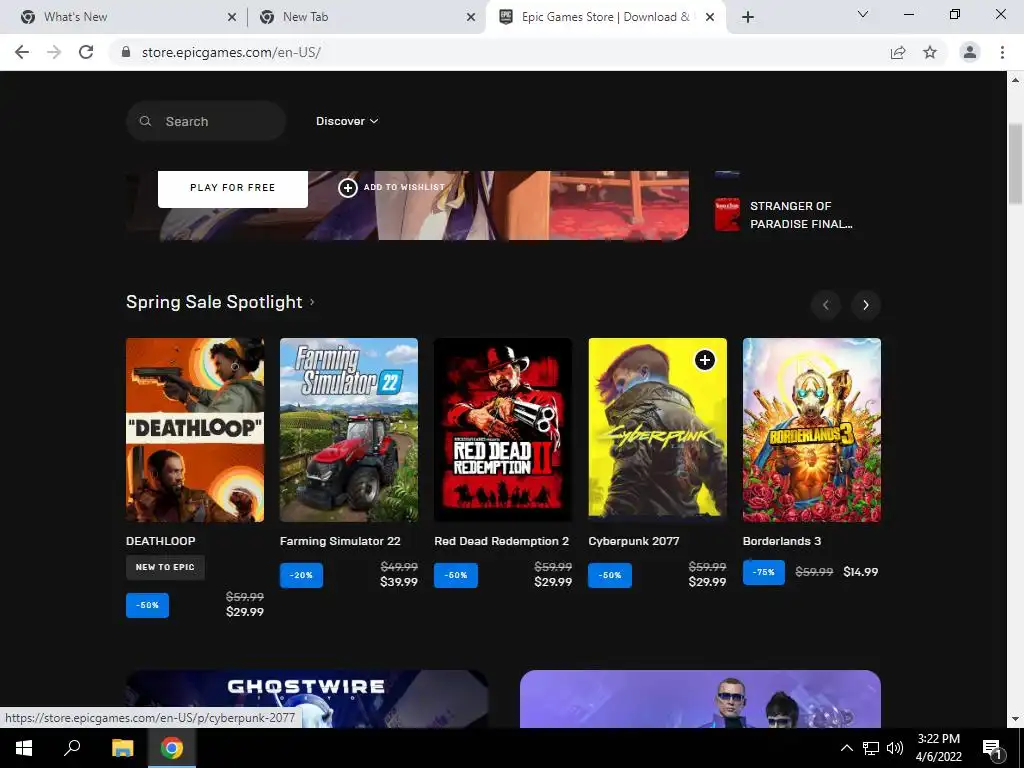Click DEATHLOOP's NEW TO EPIC badge

click(165, 567)
